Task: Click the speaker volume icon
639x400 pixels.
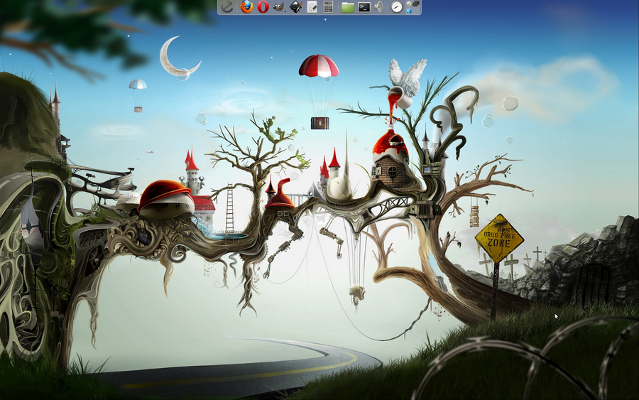Action: point(379,7)
